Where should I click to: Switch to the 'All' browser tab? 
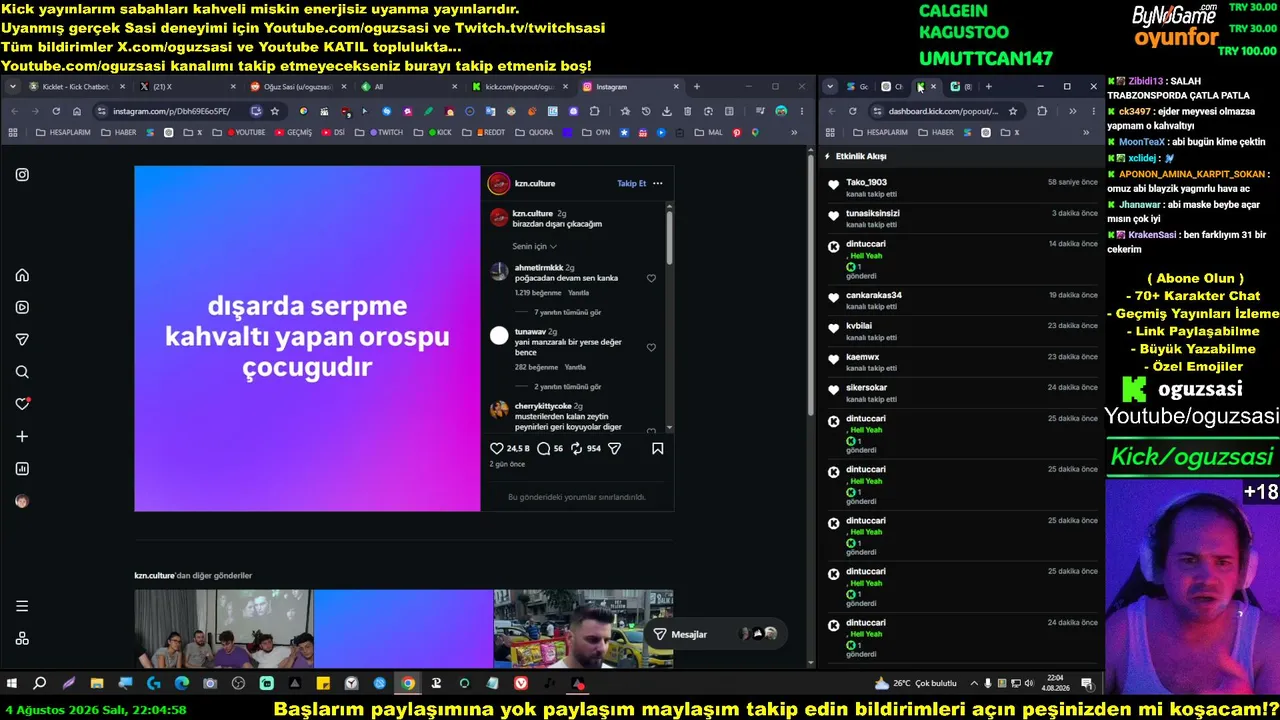408,87
